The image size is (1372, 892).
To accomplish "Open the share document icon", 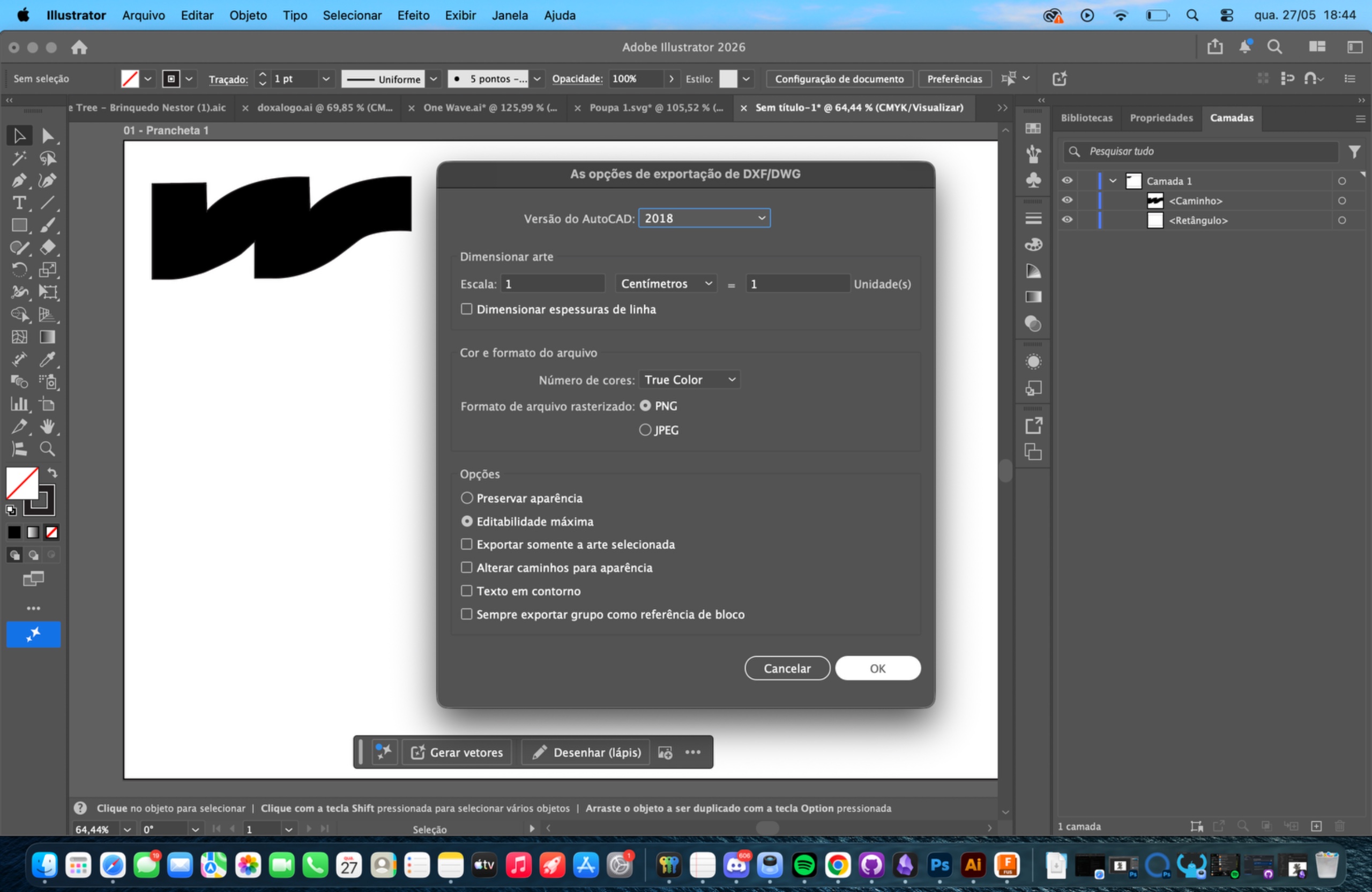I will click(x=1214, y=47).
